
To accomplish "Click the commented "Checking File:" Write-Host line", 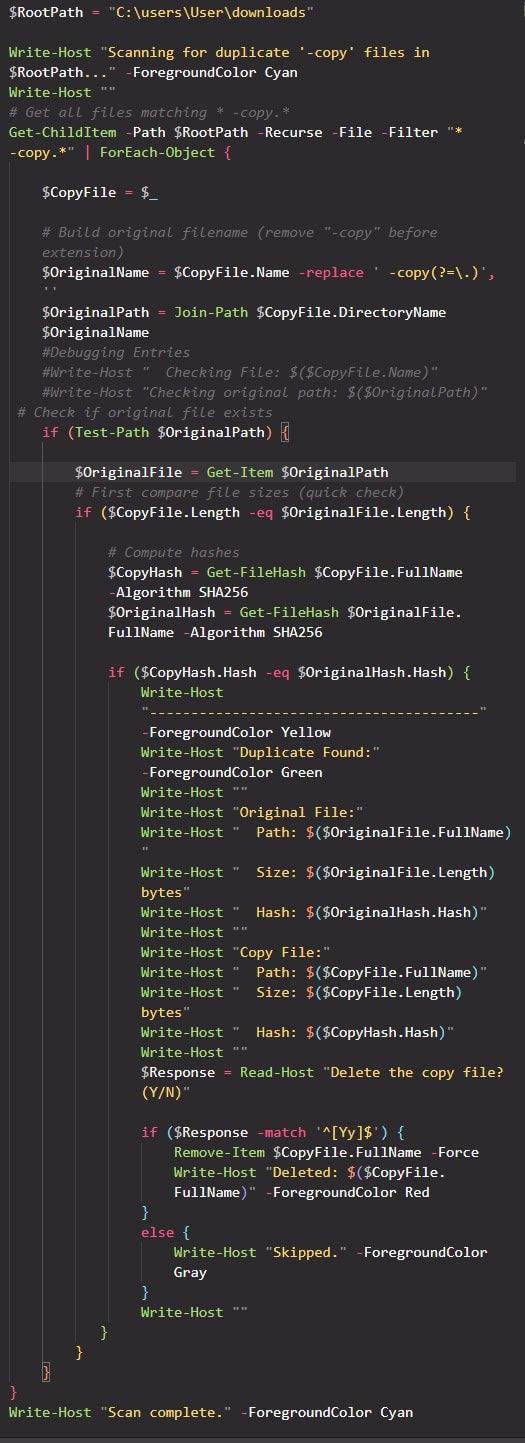I will [x=240, y=372].
